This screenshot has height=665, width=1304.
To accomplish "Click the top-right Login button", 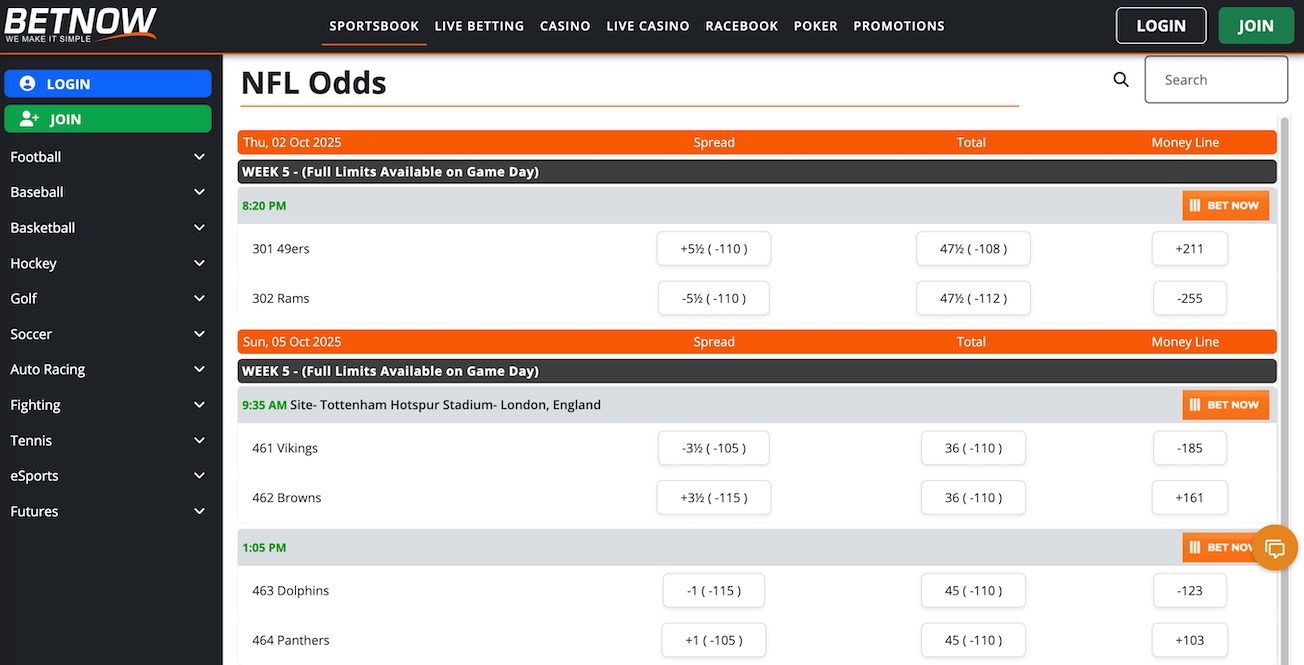I will [1161, 26].
